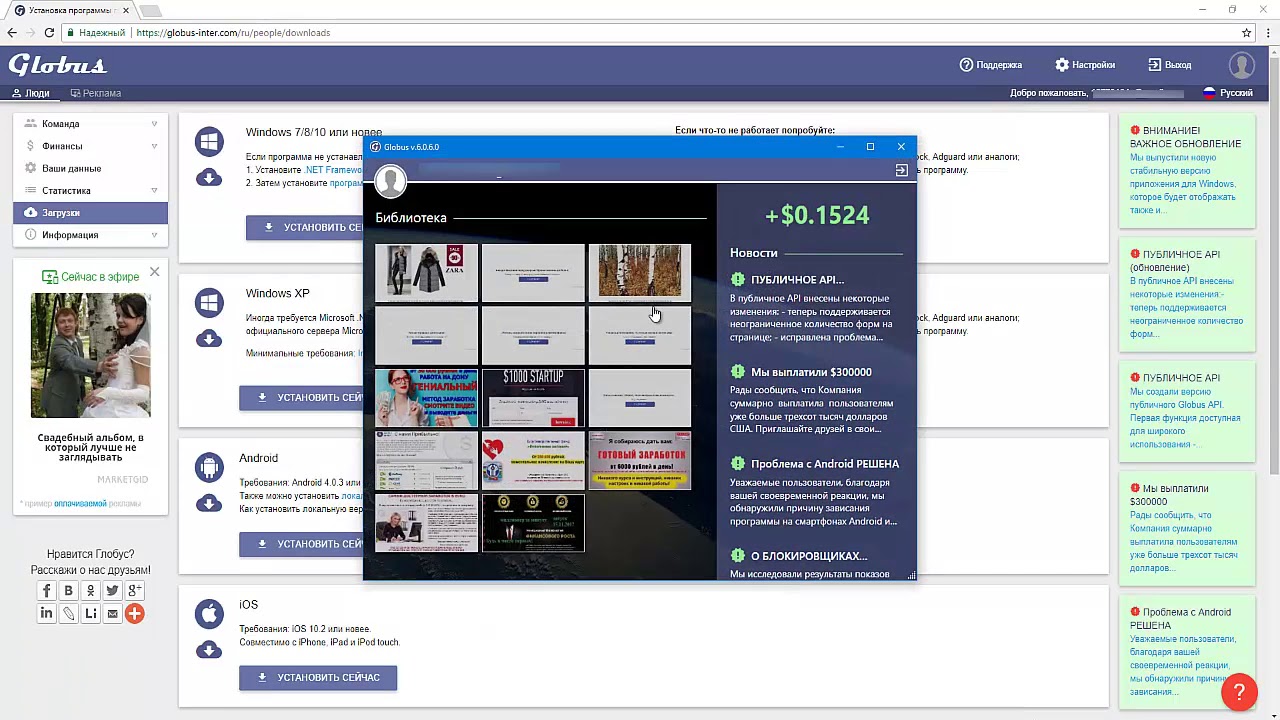
Task: Open Настройки in the header
Action: [x=1085, y=65]
